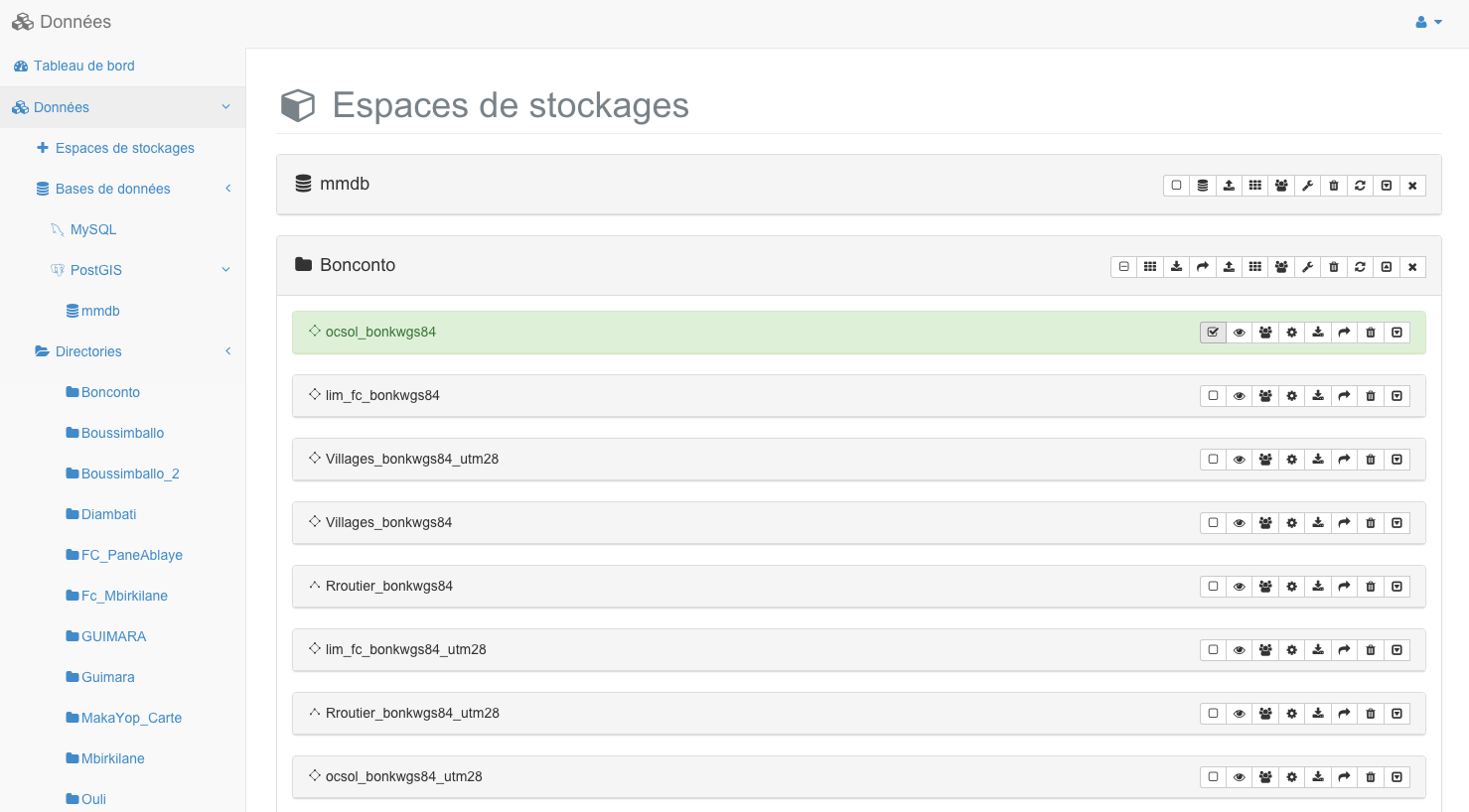Open gear settings for Rroutier_bonkwgs84
Image resolution: width=1469 pixels, height=812 pixels.
pos(1292,587)
